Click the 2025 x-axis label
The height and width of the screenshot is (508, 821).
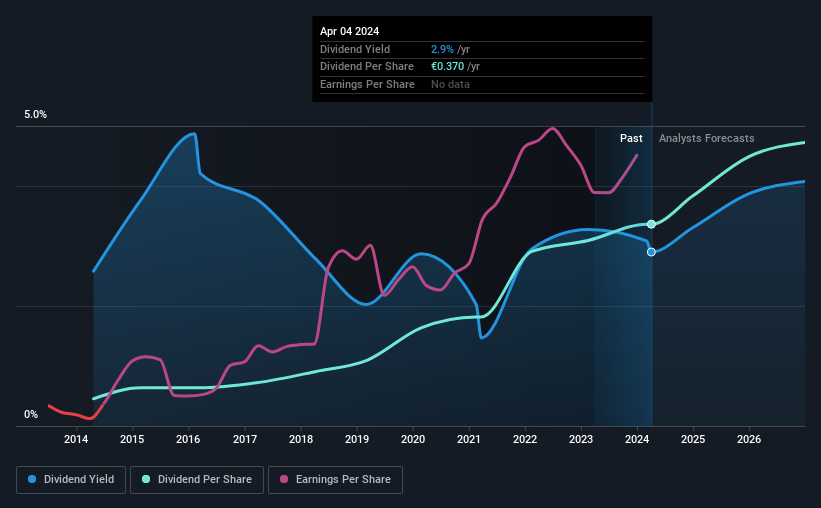[693, 439]
